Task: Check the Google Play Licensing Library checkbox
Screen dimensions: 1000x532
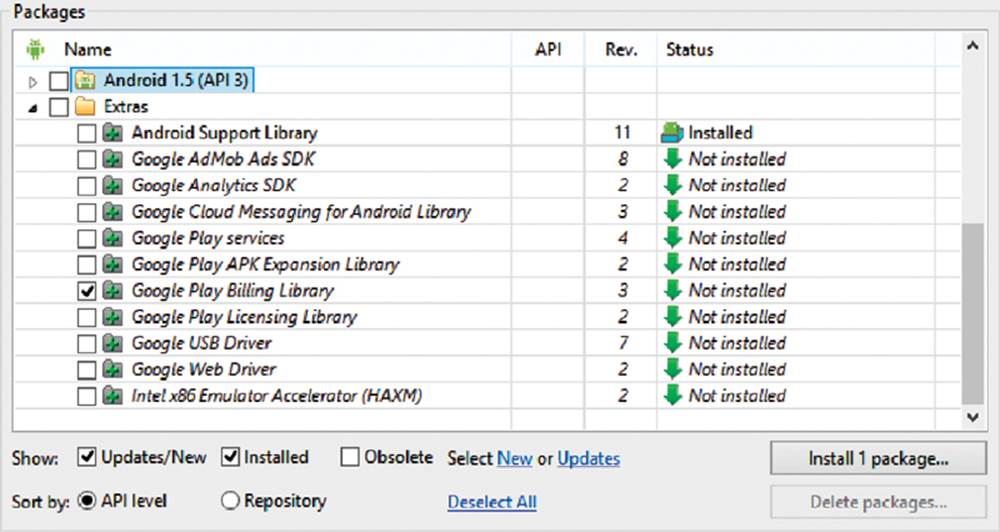Action: 86,317
